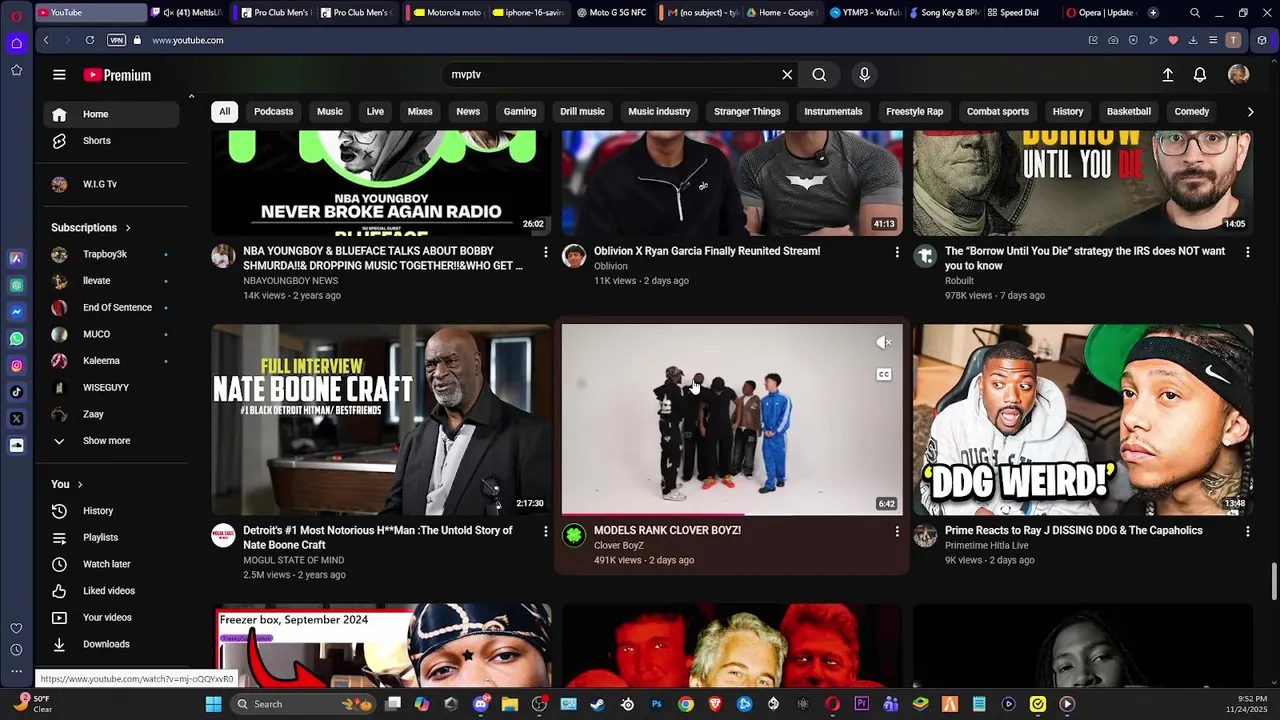The image size is (1280, 720).
Task: Open options for Oblivion X Ryan Garcia video
Action: tap(896, 252)
